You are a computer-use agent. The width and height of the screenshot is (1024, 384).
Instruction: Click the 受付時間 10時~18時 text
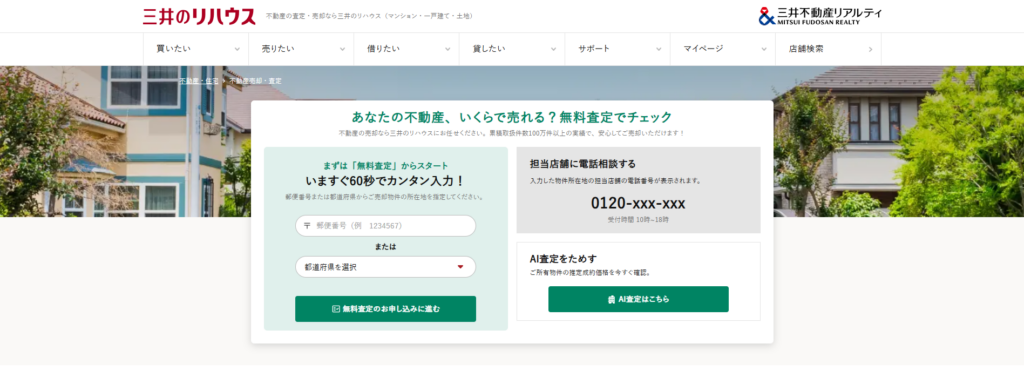[638, 220]
